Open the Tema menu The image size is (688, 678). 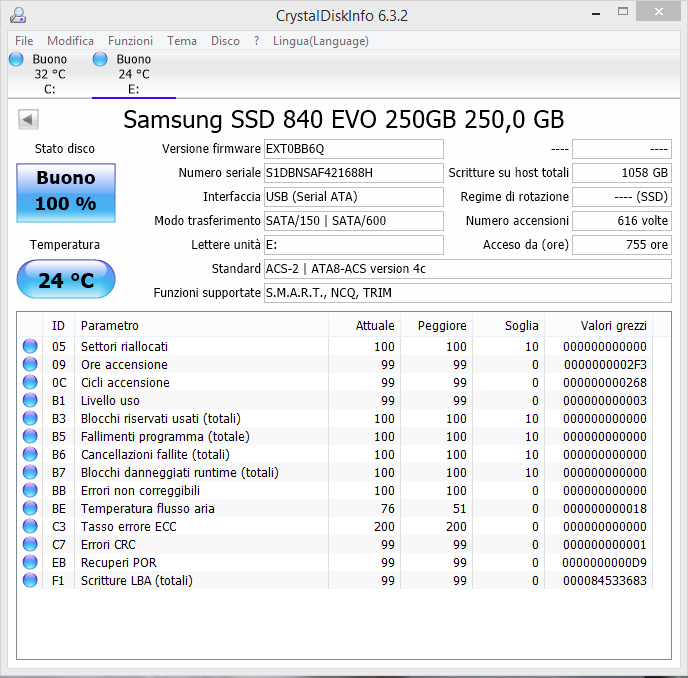point(182,41)
